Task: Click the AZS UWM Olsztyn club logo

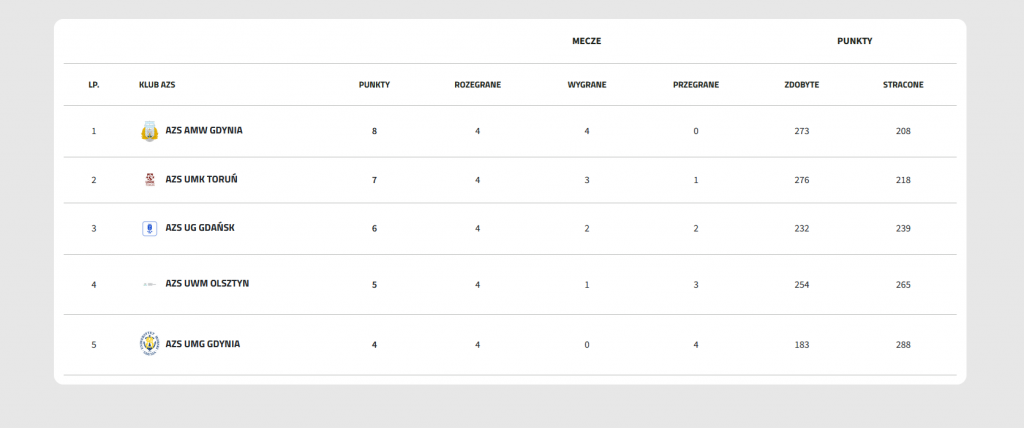Action: (x=150, y=284)
